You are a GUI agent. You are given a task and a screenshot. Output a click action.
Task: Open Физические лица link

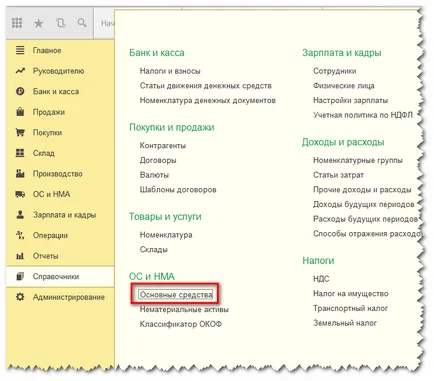[x=344, y=86]
